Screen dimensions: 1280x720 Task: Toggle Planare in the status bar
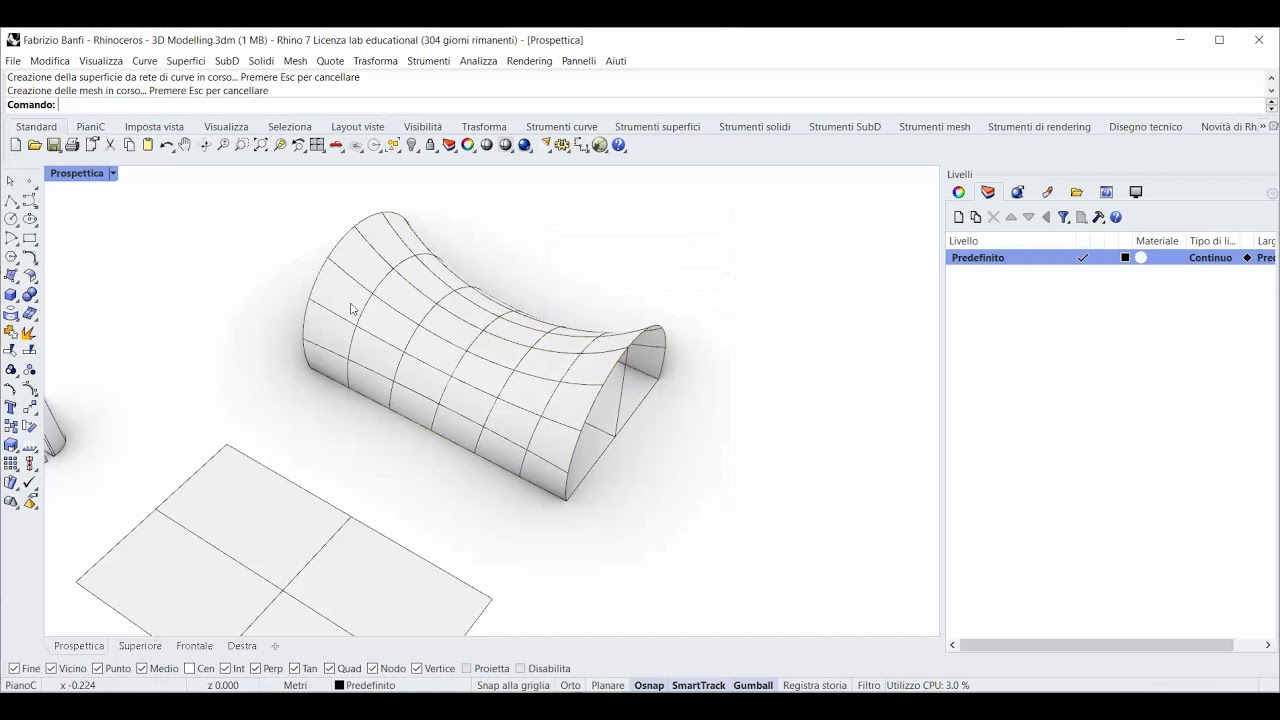pyautogui.click(x=608, y=685)
